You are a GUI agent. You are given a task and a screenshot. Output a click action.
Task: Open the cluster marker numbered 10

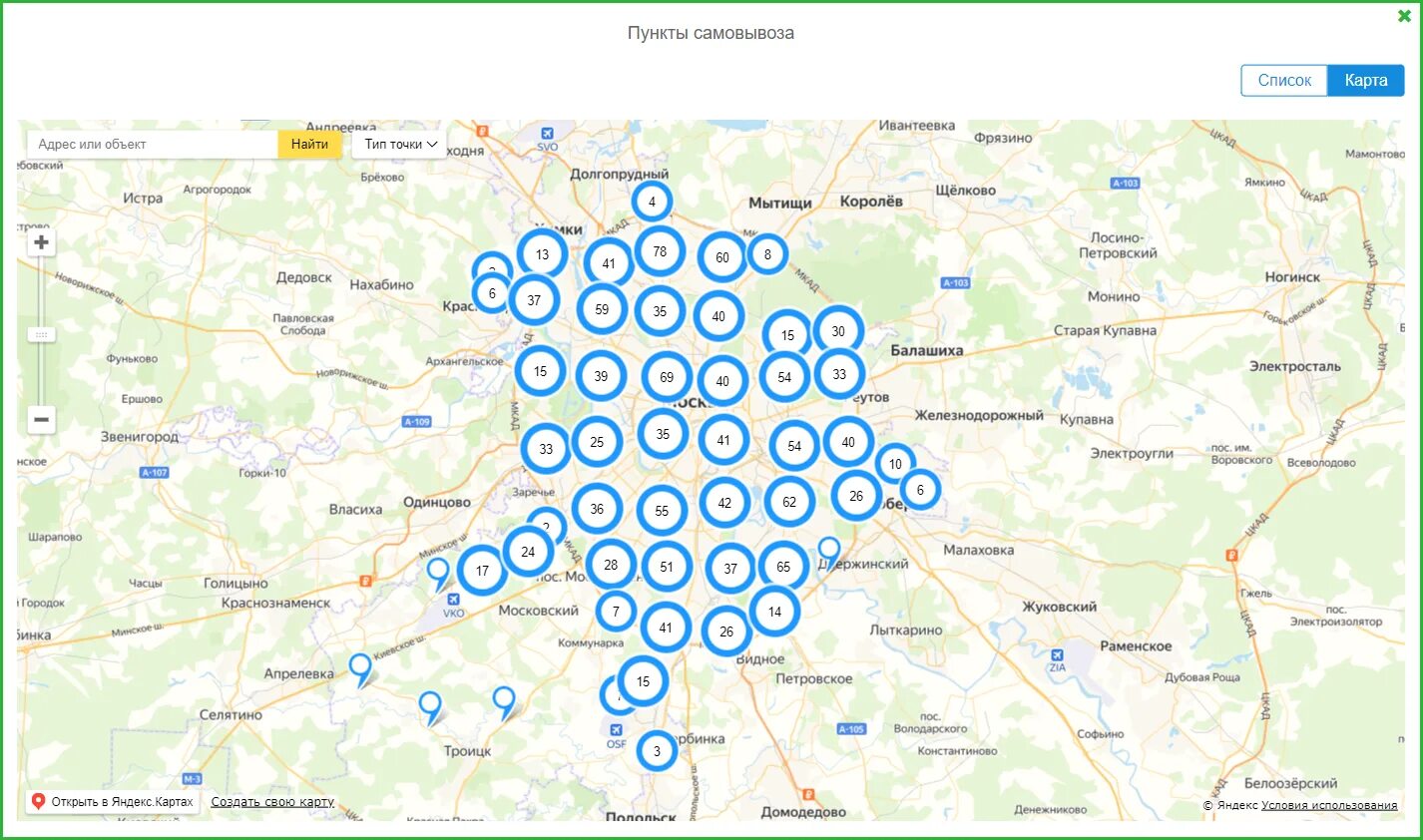(x=895, y=464)
